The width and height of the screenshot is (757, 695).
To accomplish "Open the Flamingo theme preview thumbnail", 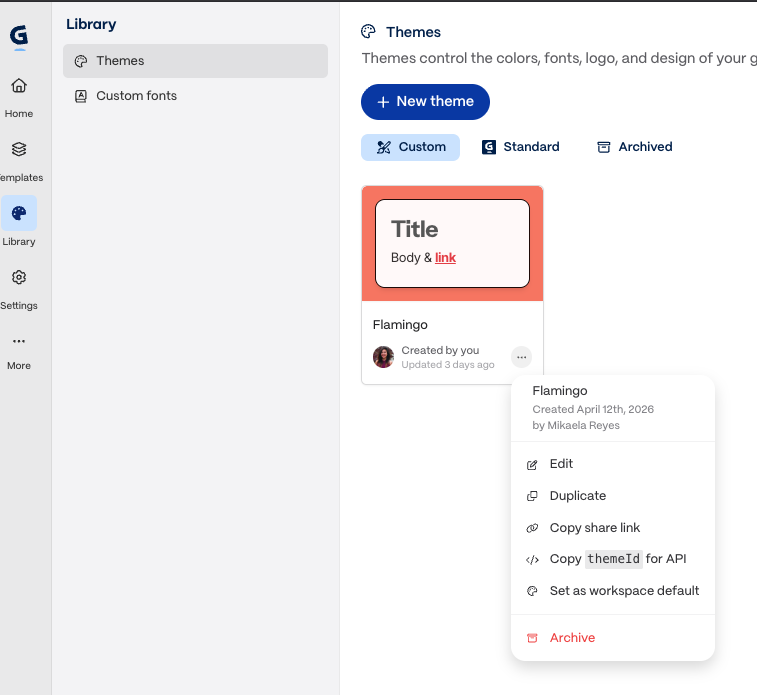I will [x=452, y=244].
